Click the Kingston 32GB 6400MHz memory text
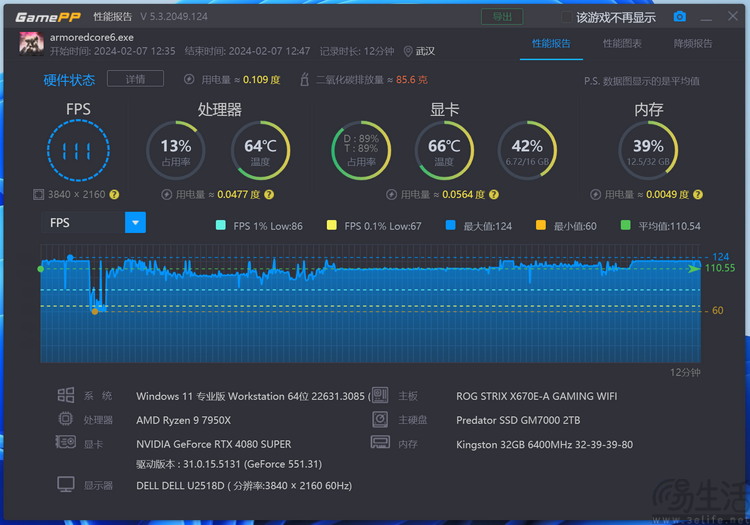This screenshot has height=525, width=750. click(x=544, y=445)
